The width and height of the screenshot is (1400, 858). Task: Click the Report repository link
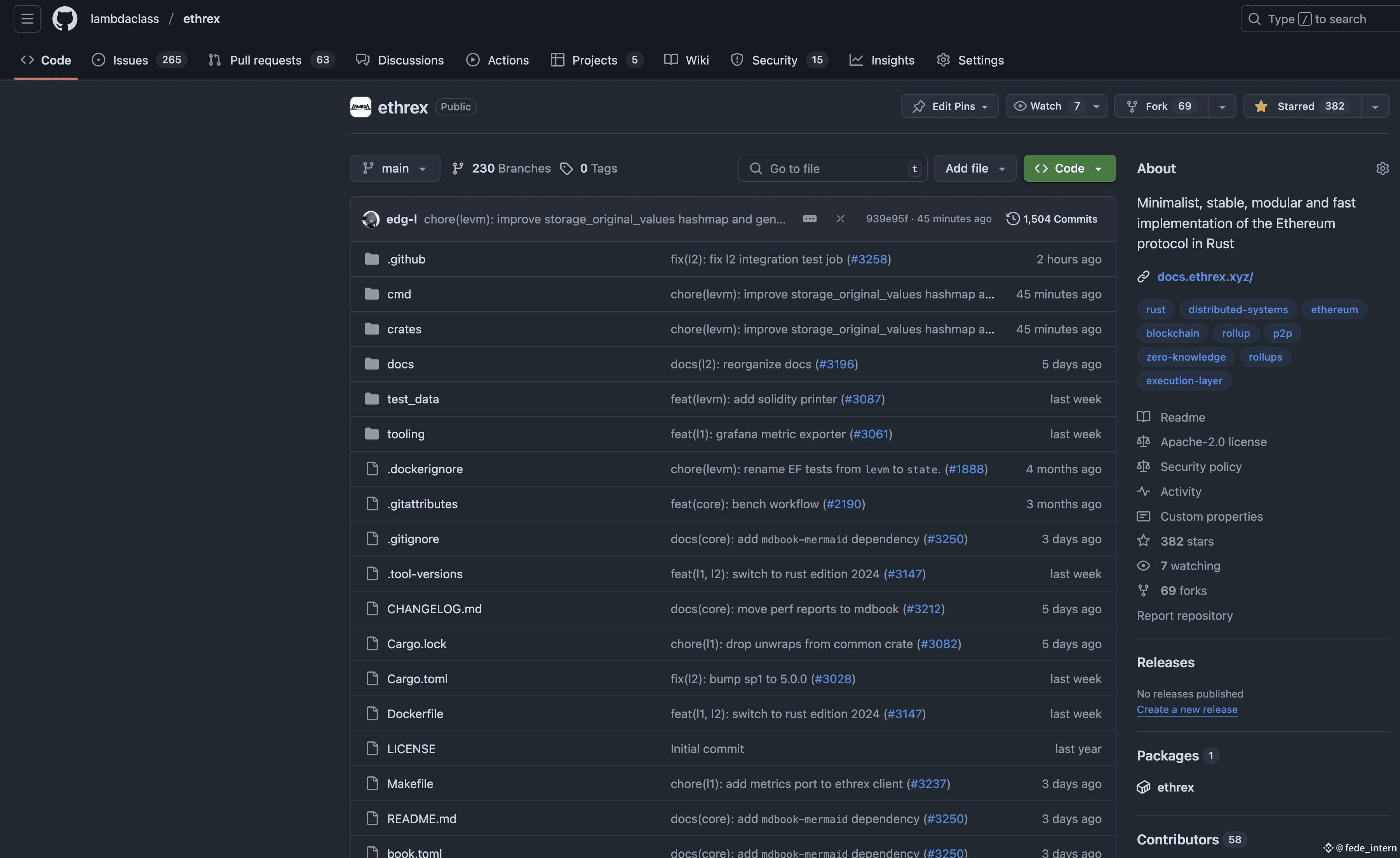[x=1185, y=616]
